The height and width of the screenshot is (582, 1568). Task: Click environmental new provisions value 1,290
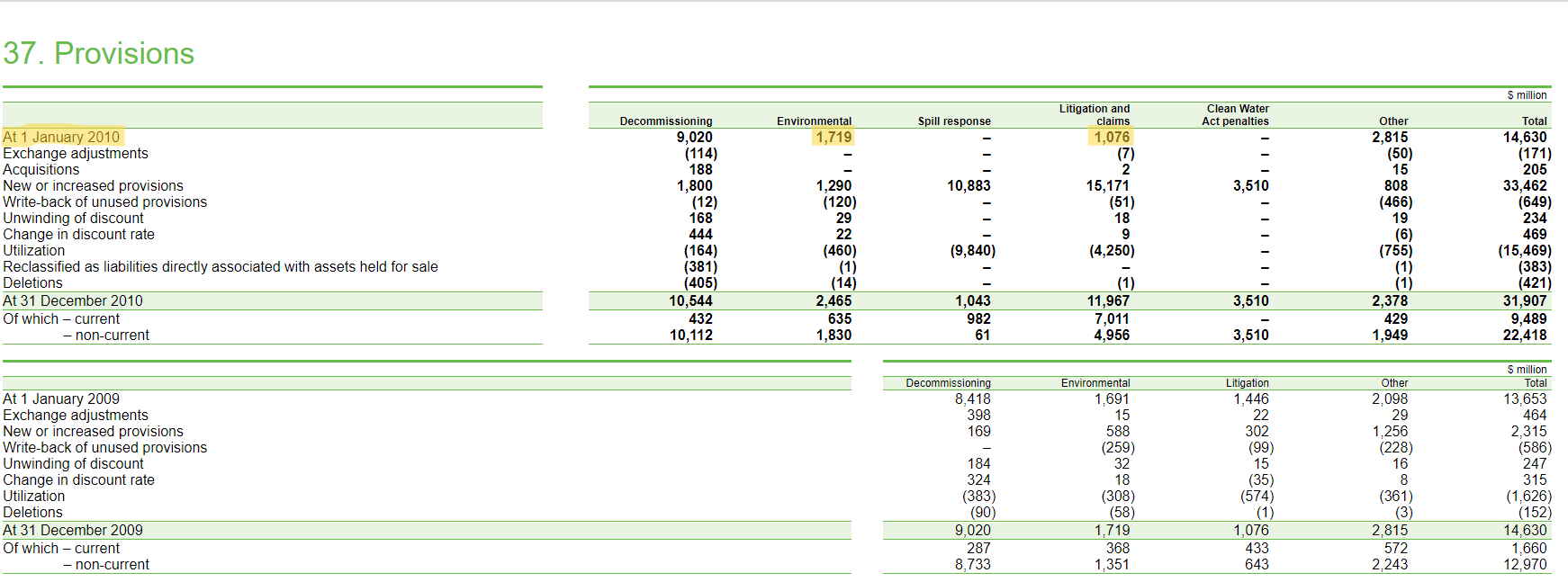tap(834, 185)
